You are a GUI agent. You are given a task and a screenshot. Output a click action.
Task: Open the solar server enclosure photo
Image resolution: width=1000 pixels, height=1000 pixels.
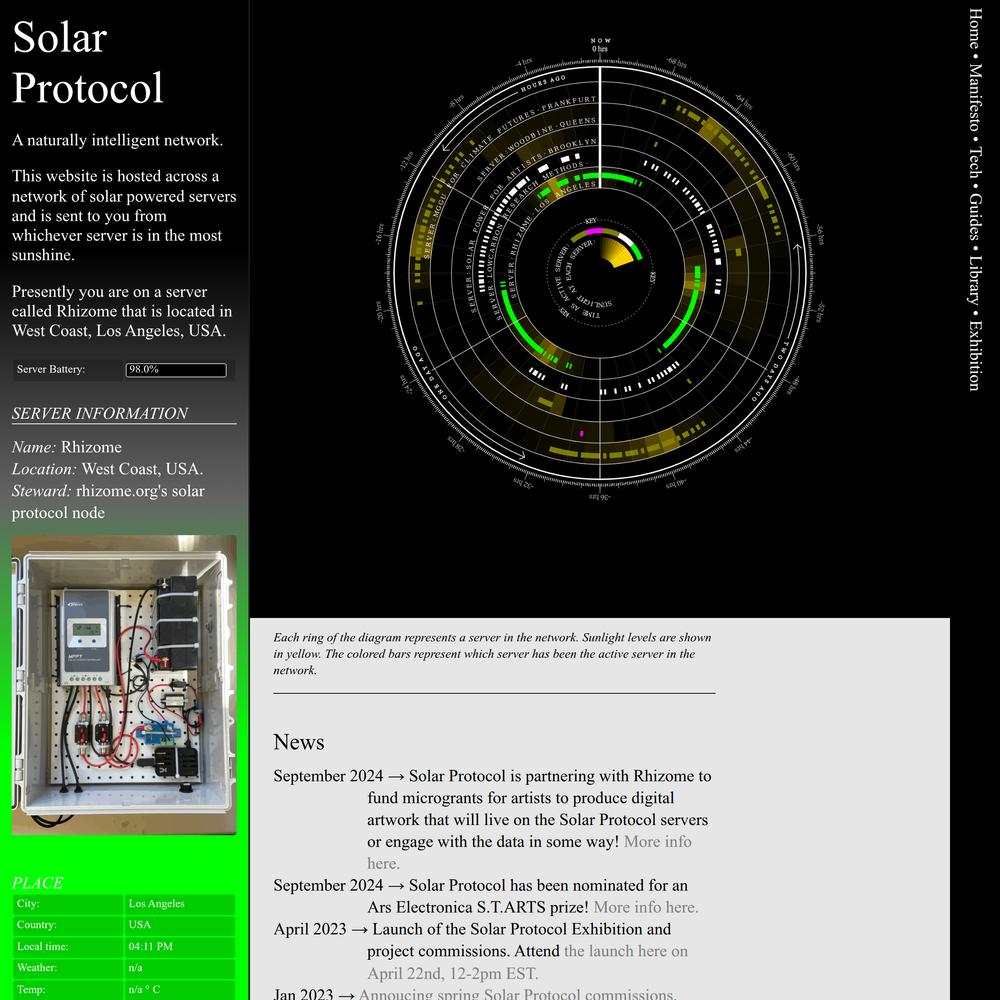124,684
